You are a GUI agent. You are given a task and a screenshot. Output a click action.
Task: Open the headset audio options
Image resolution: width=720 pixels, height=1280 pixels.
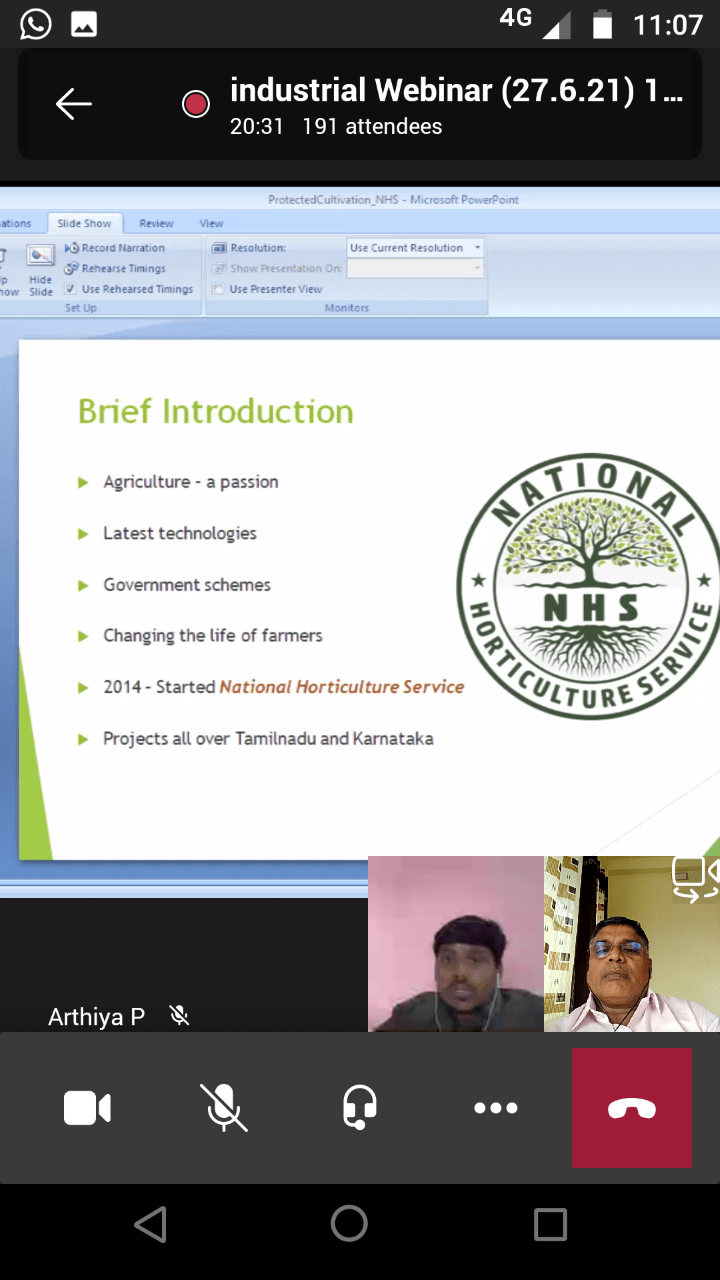coord(359,1108)
